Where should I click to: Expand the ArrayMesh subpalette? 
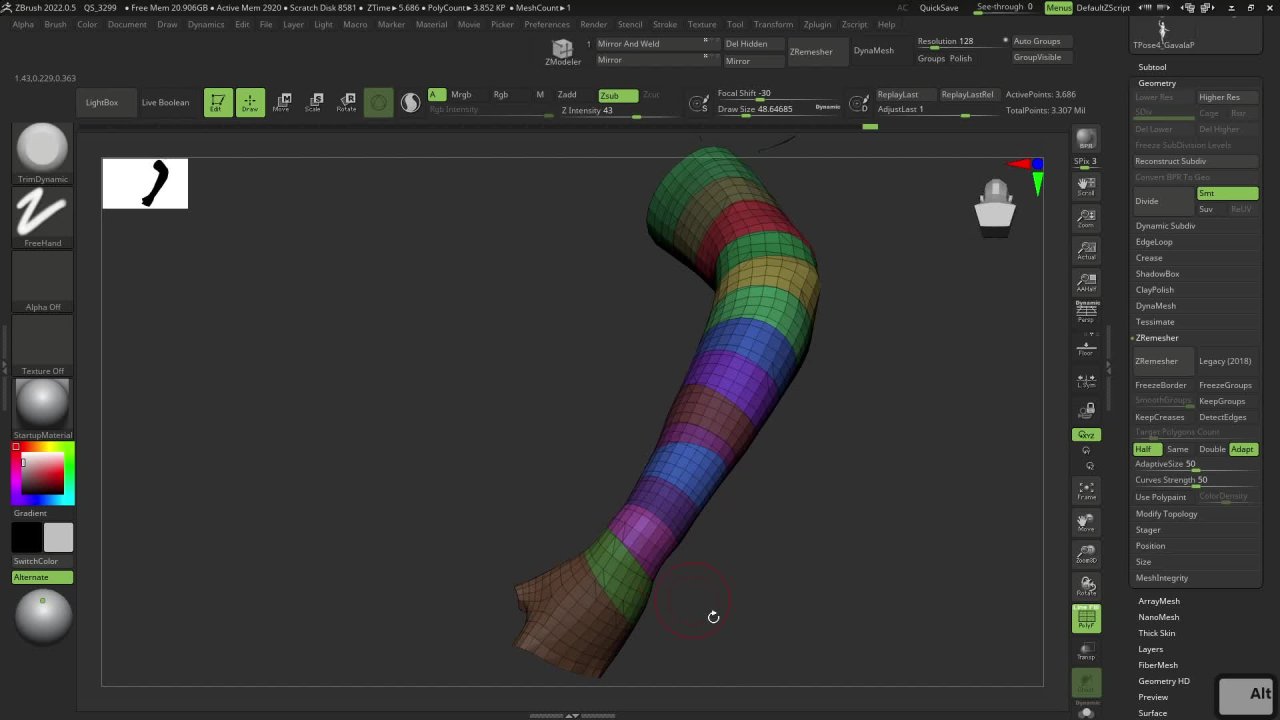pyautogui.click(x=1159, y=601)
